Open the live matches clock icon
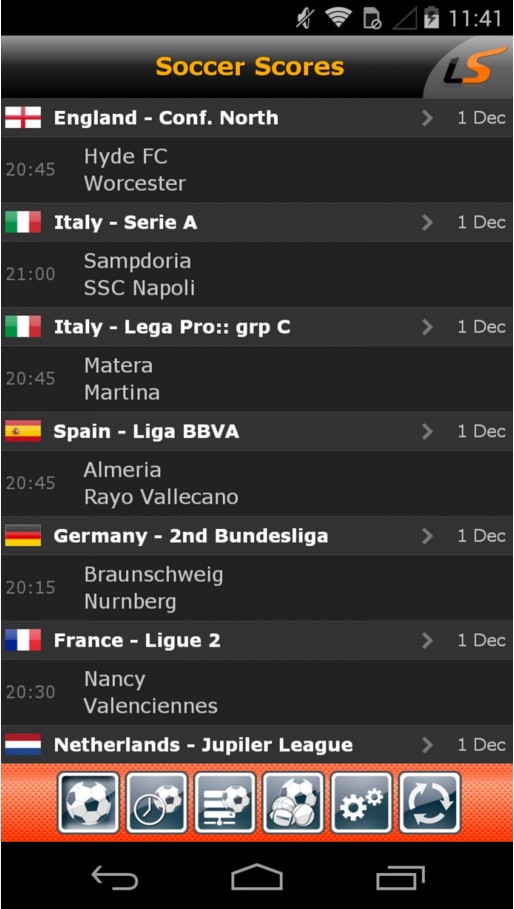This screenshot has width=514, height=909. coord(156,803)
